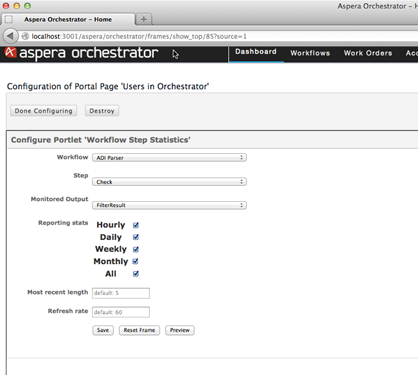Screen dimensions: 418x375
Task: Click the Reset Frame button
Action: pos(139,330)
